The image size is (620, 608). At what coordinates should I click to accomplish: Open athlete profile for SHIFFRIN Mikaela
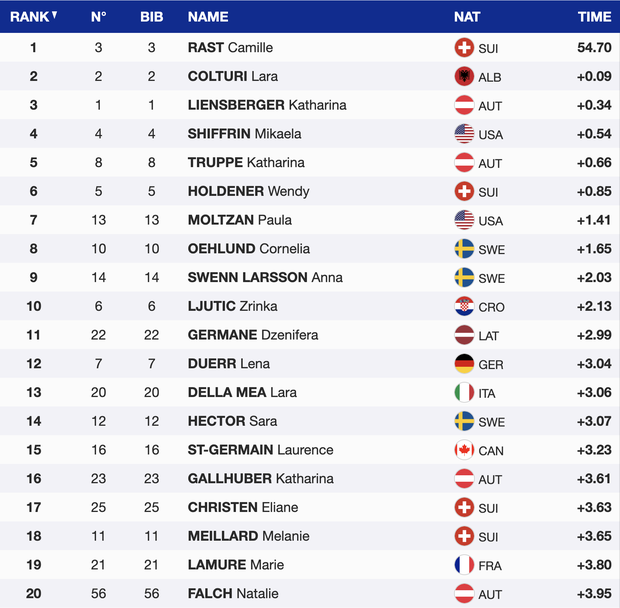coord(244,134)
